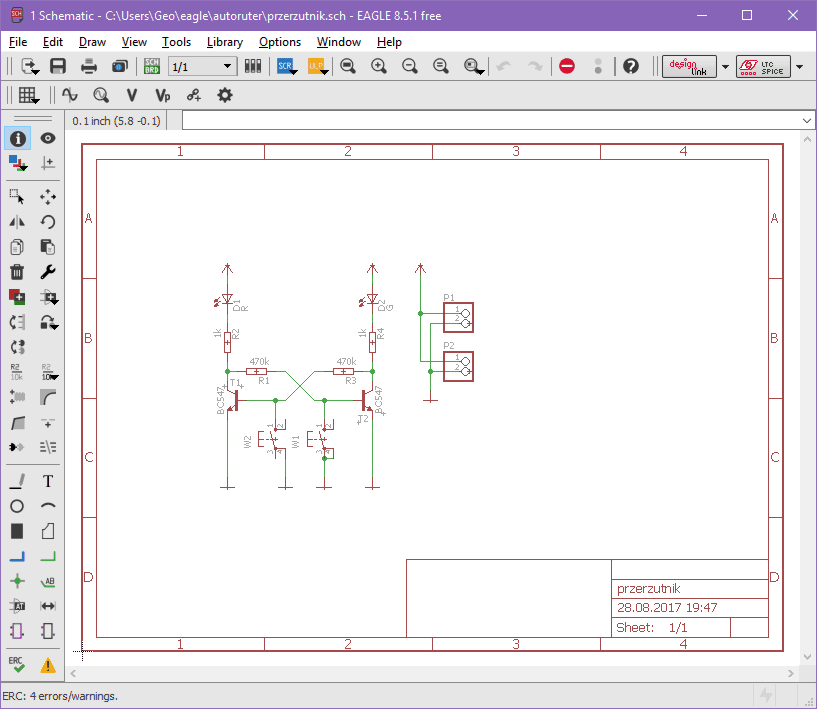The image size is (817, 709).
Task: Select the Junction tool with green dot
Action: (x=17, y=581)
